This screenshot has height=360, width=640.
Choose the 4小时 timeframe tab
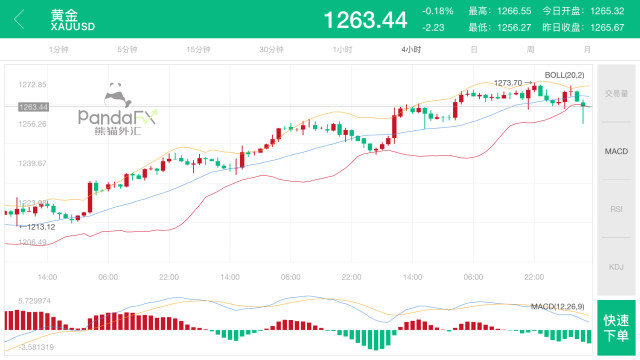click(x=411, y=50)
